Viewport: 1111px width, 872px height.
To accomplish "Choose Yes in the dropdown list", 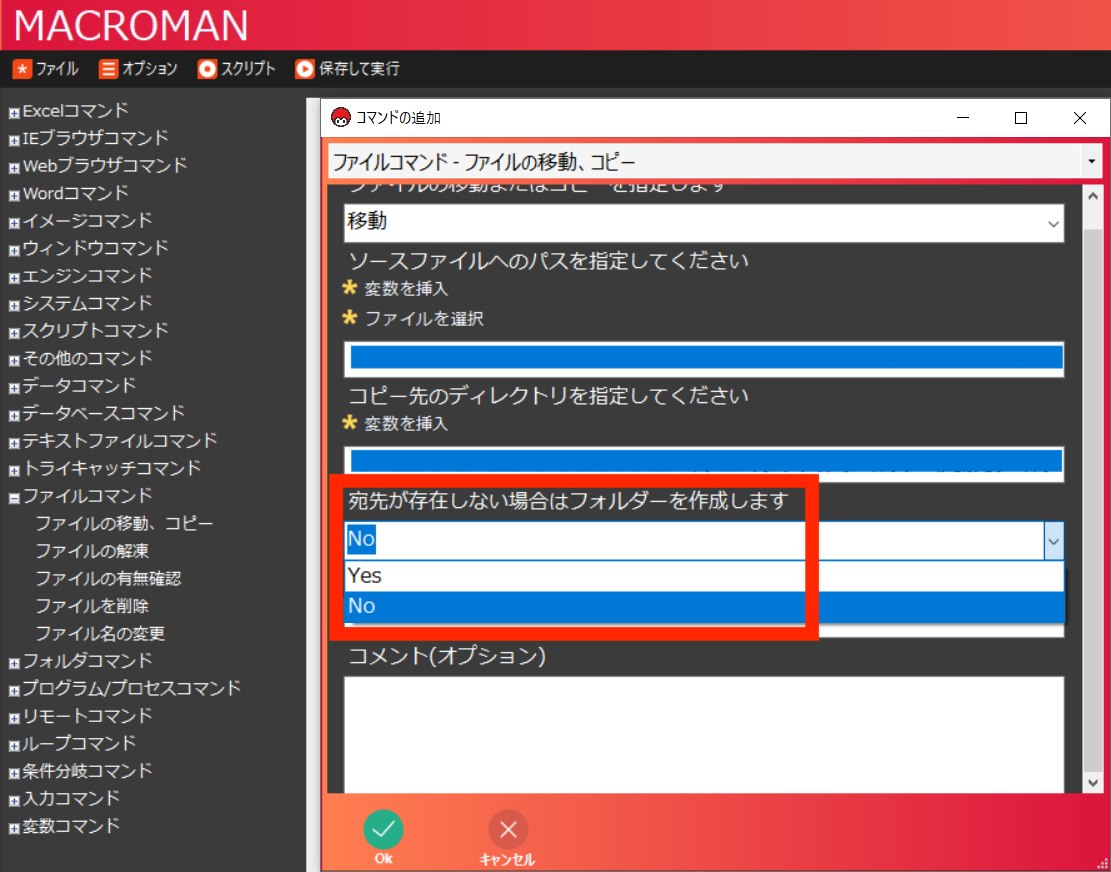I will pyautogui.click(x=704, y=576).
